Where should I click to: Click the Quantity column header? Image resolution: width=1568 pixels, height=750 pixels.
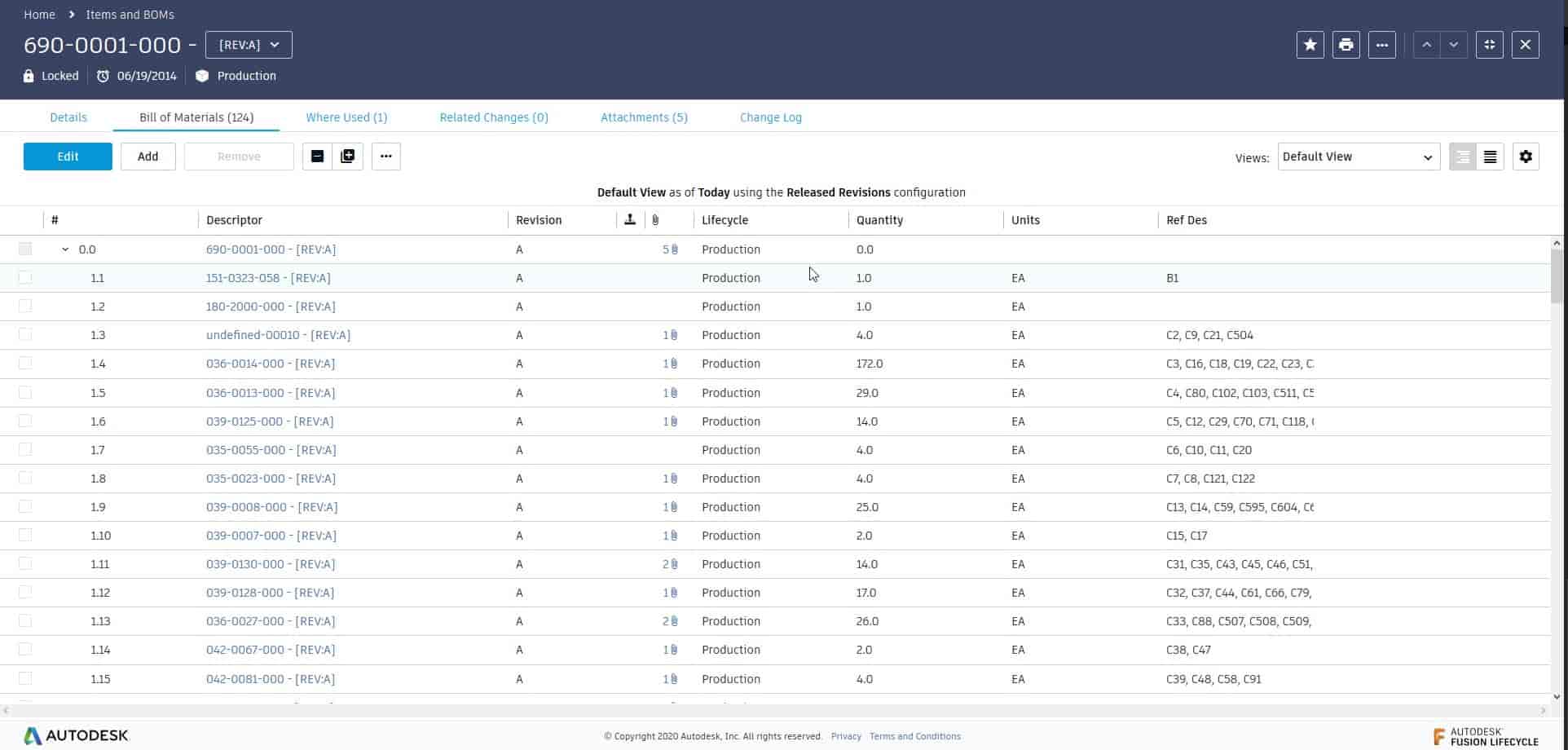[x=879, y=220]
